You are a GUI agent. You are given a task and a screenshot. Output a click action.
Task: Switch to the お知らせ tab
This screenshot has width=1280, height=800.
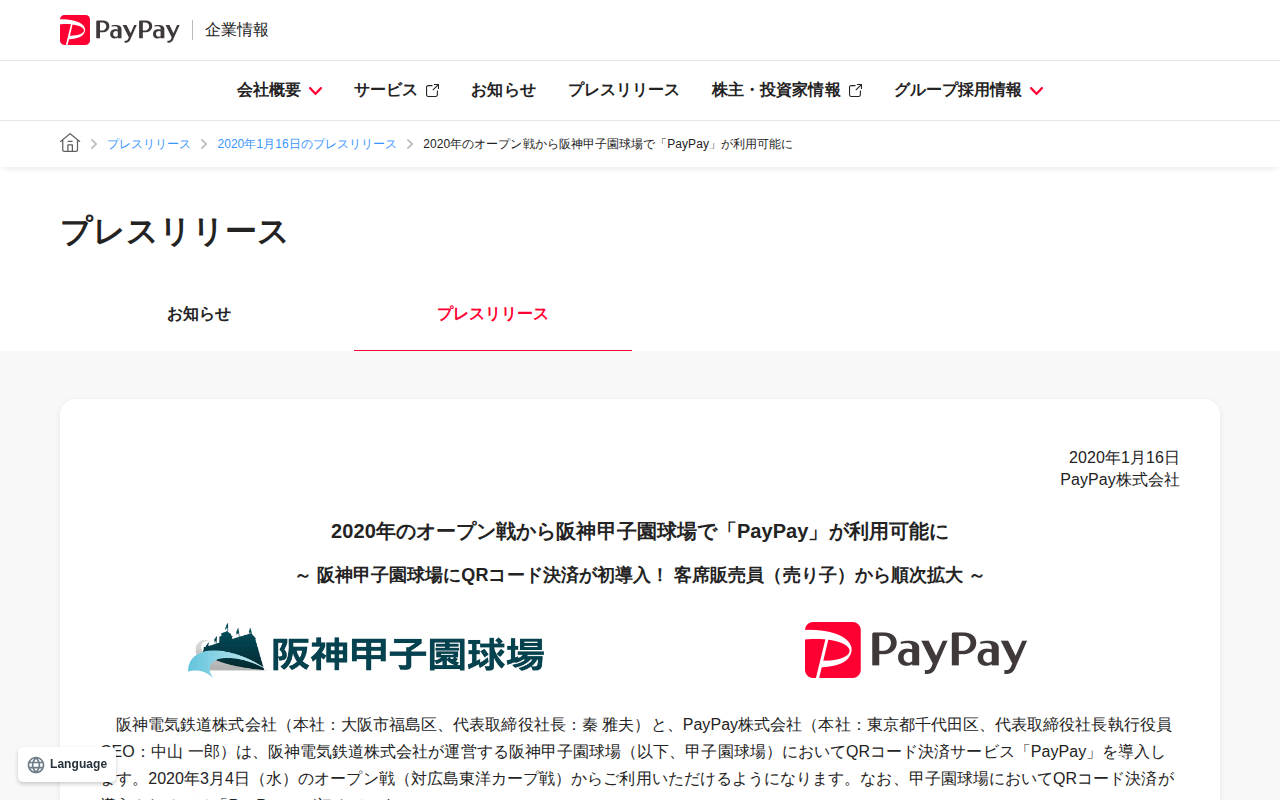coord(199,314)
